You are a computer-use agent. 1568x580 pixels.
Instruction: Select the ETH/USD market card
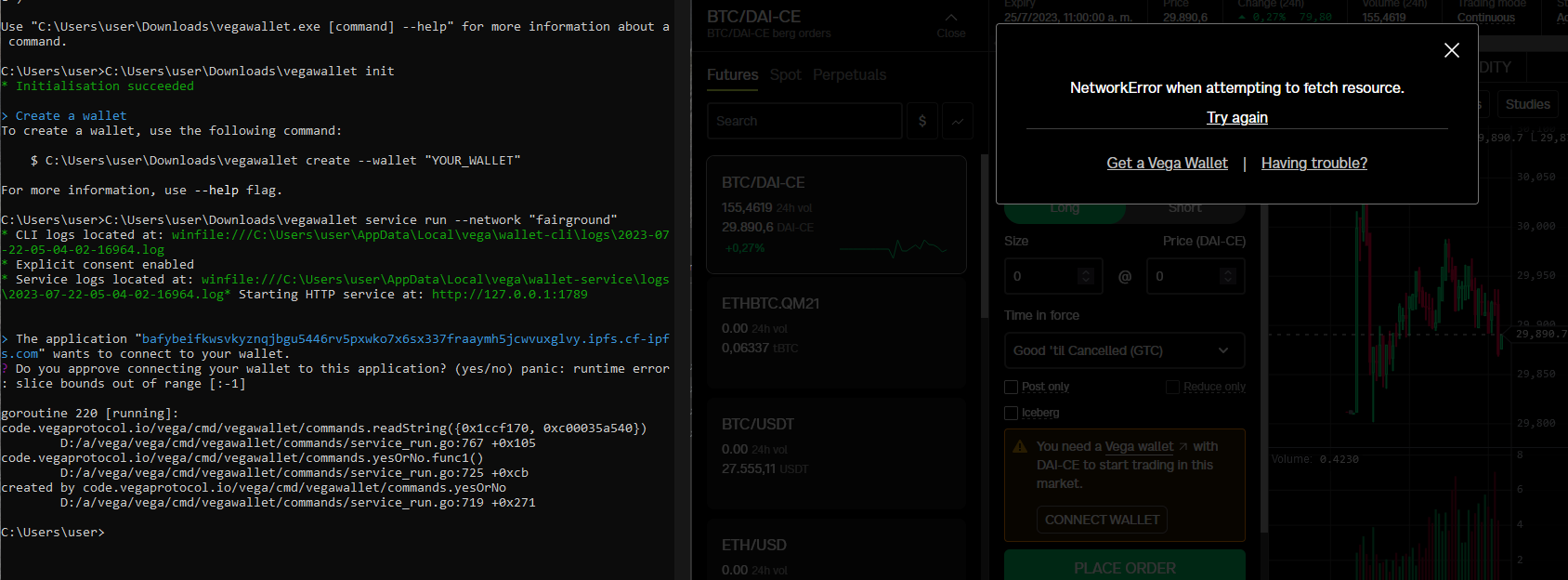click(x=836, y=550)
